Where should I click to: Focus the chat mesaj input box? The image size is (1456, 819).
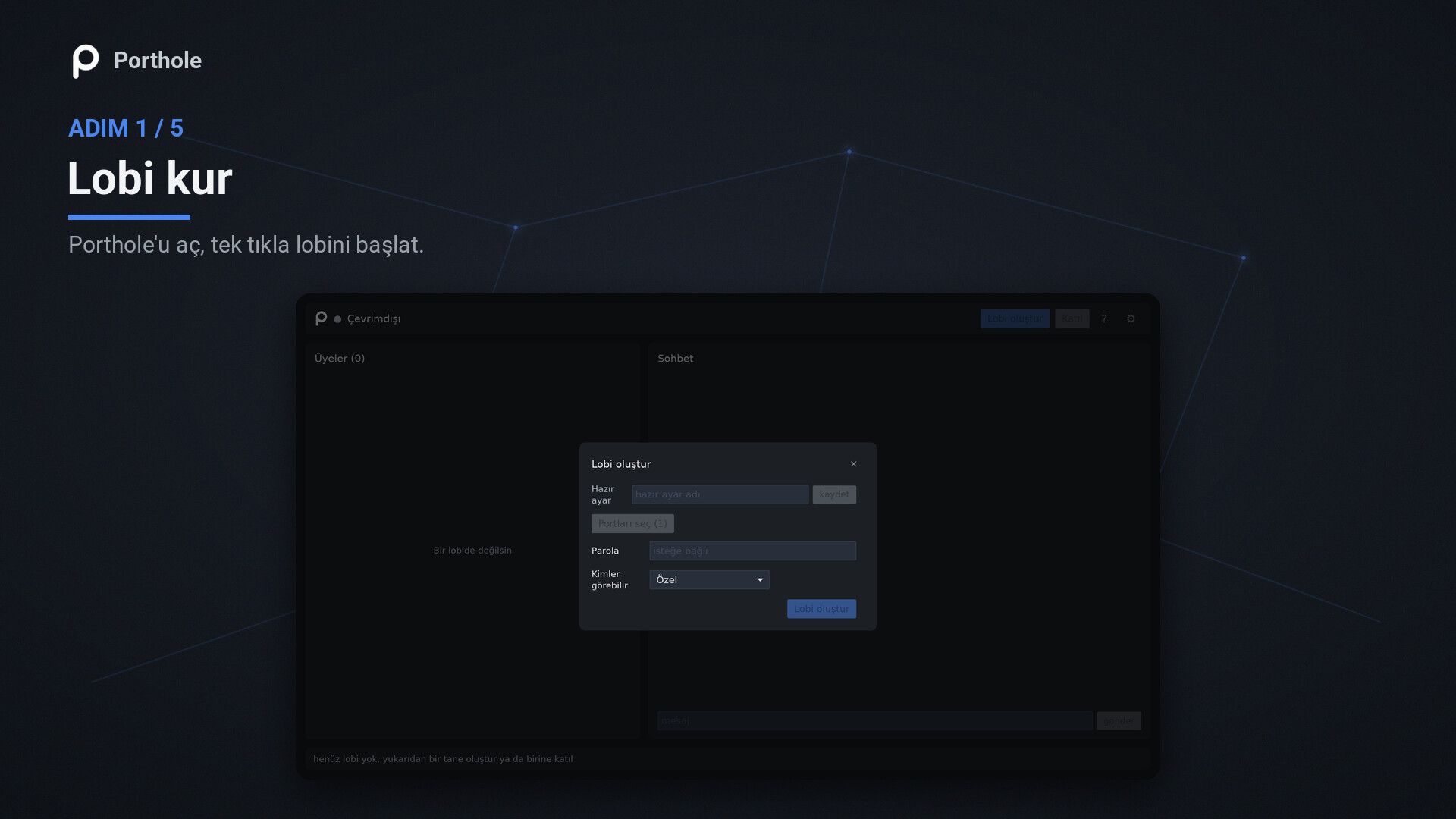[x=875, y=720]
